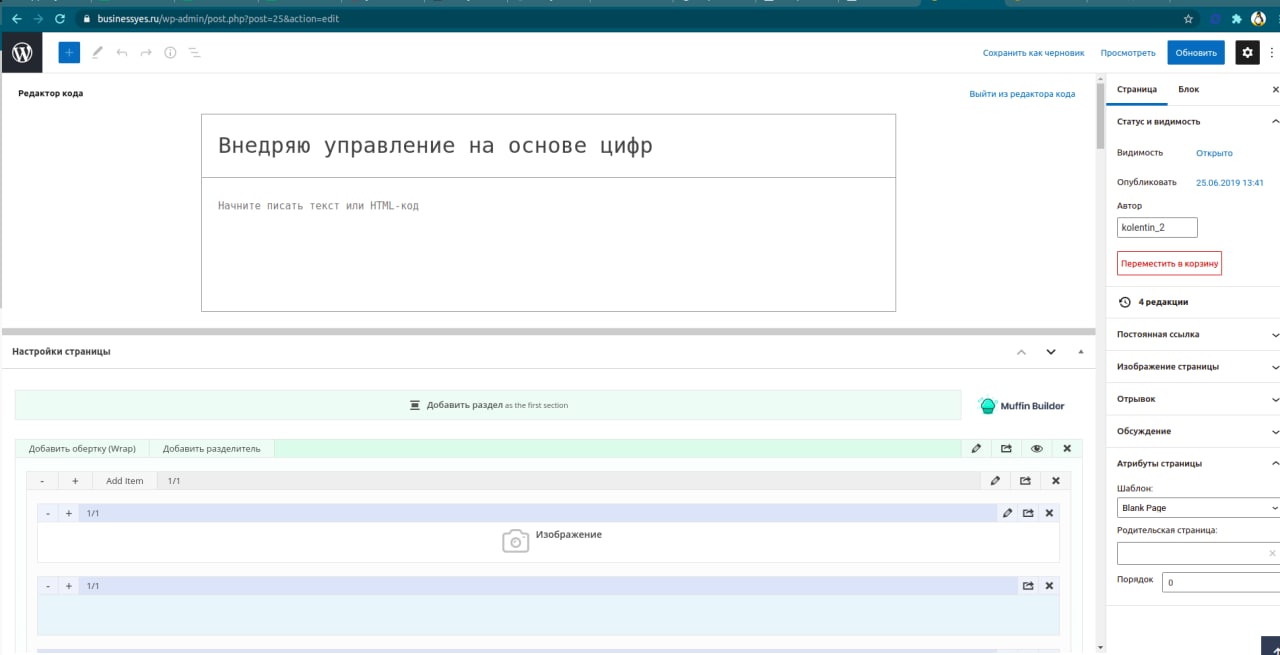Click the Muffin Builder logo
This screenshot has height=655, width=1280.
pyautogui.click(x=1021, y=405)
